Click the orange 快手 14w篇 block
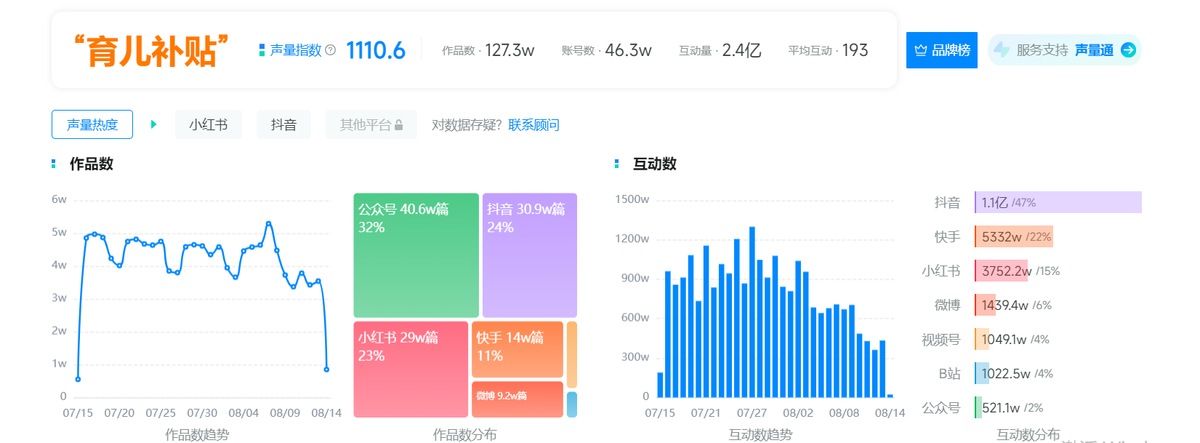 click(517, 350)
